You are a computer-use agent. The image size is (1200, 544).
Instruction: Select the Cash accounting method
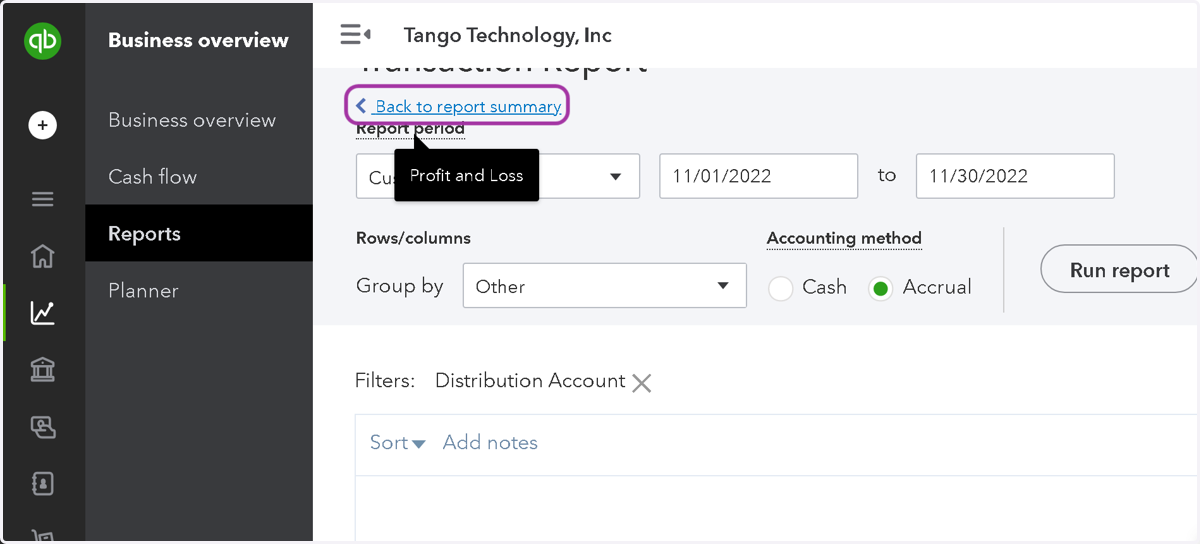780,288
